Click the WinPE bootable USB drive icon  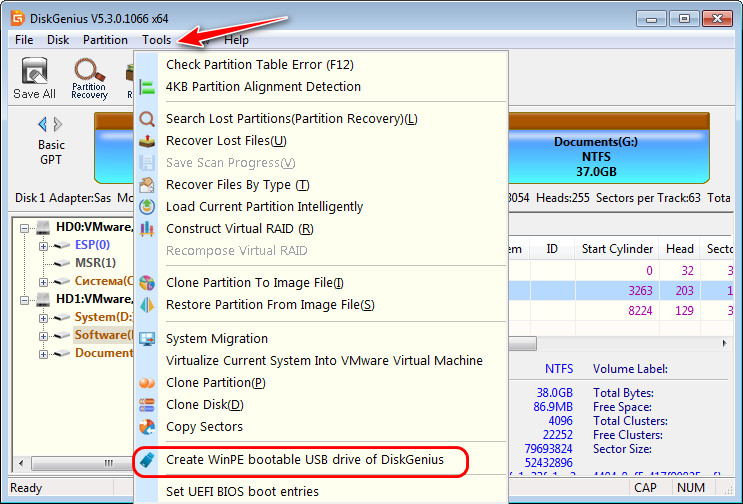147,459
